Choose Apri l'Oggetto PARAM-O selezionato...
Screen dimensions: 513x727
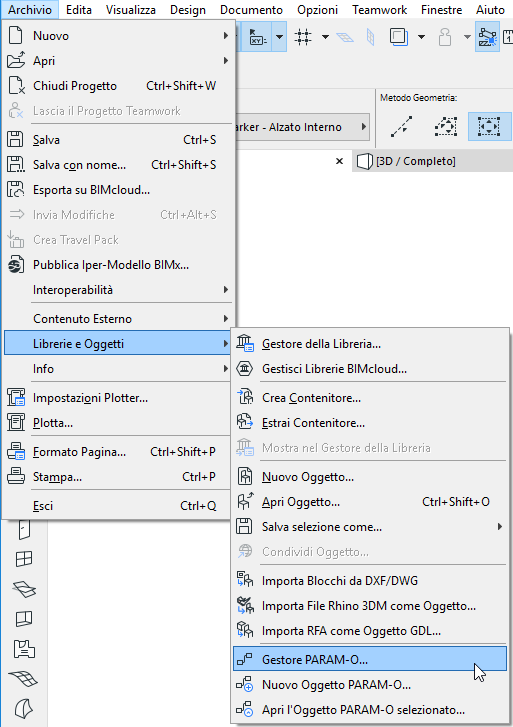click(370, 710)
